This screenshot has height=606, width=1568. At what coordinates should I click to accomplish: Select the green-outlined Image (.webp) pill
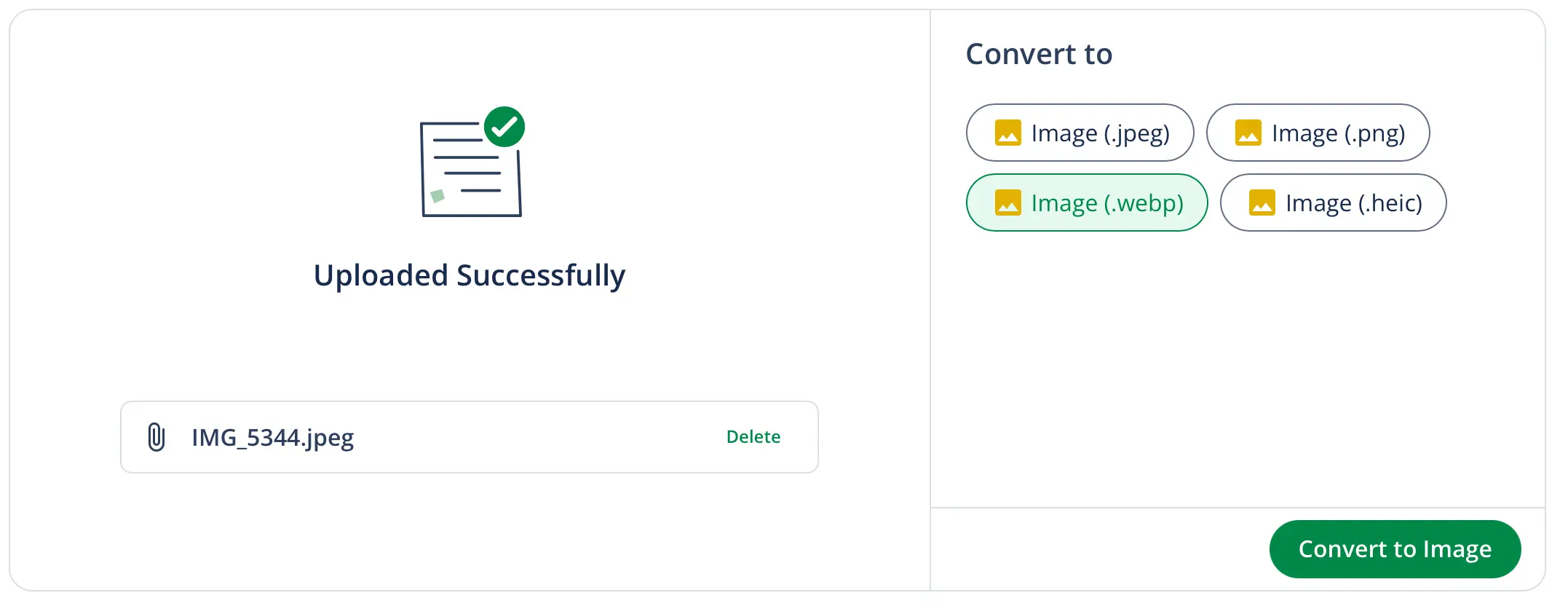click(1086, 202)
